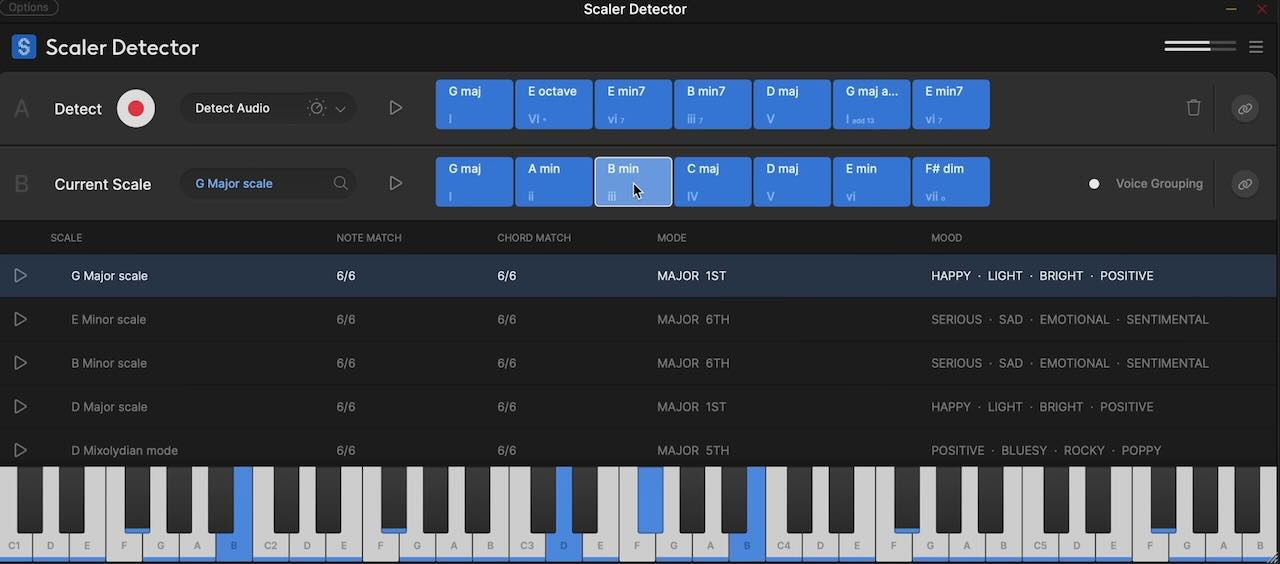1280x564 pixels.
Task: Select the F# dim chord in Current Scale
Action: pyautogui.click(x=951, y=181)
